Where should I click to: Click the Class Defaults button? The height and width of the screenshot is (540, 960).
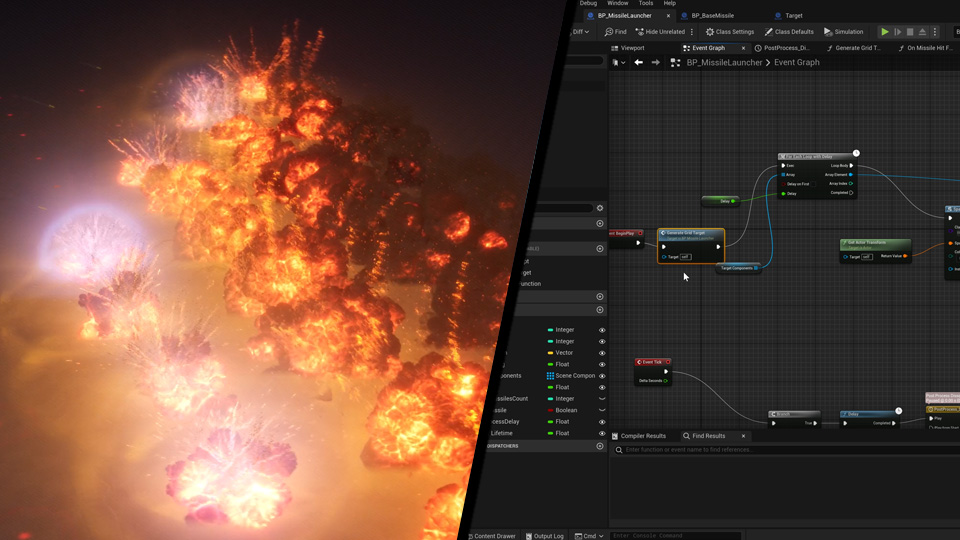click(789, 32)
